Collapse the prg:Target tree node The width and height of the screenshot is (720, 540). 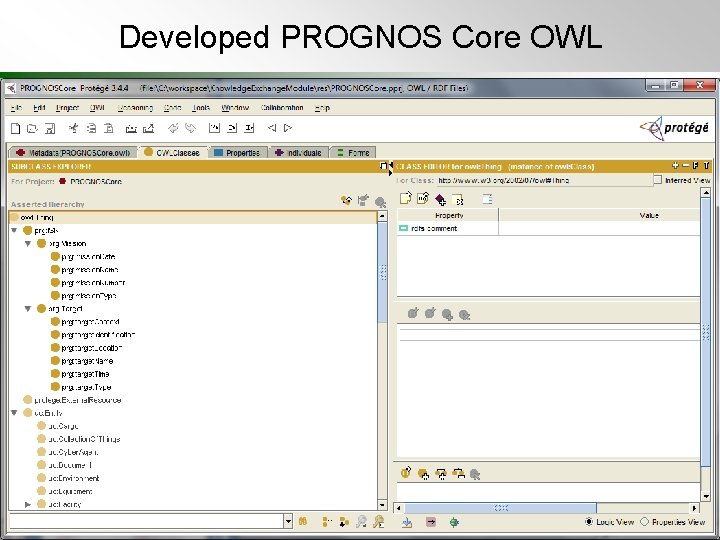pos(28,309)
